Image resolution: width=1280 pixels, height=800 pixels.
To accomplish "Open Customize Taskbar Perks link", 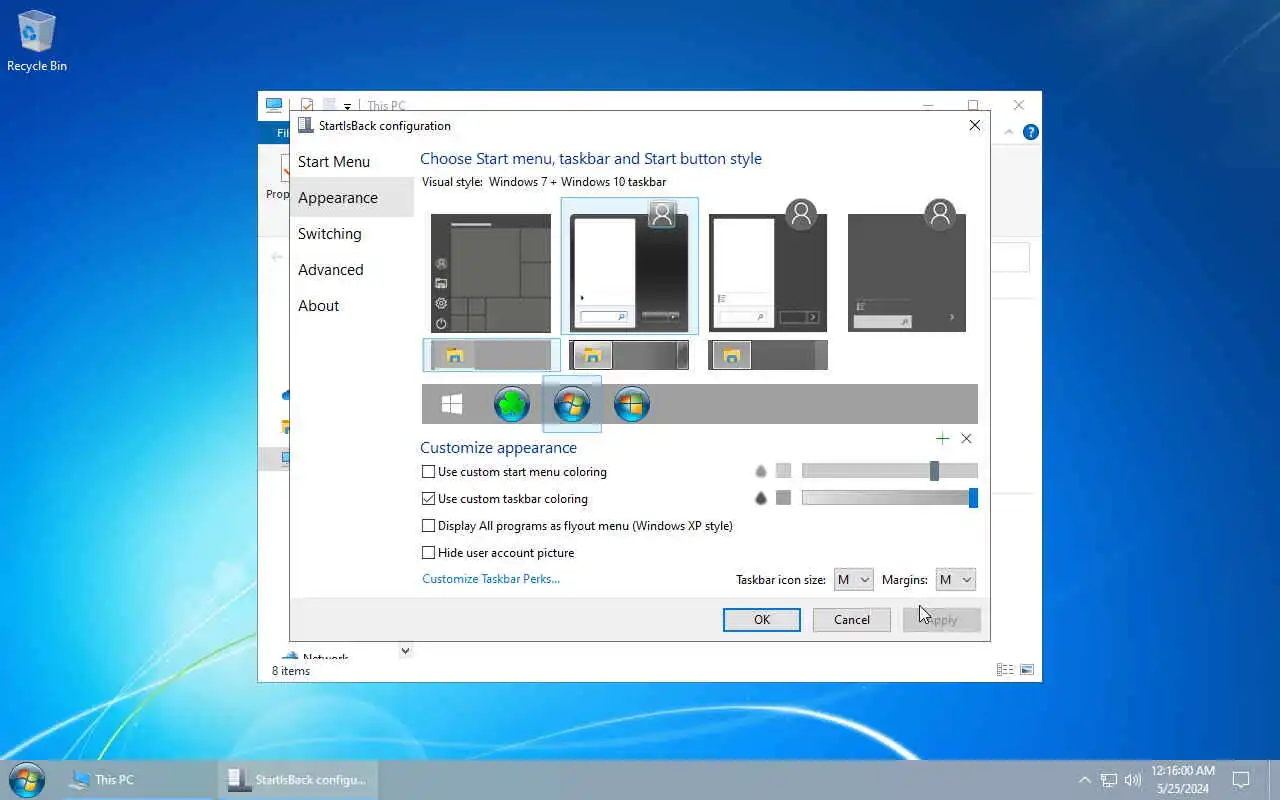I will 491,578.
